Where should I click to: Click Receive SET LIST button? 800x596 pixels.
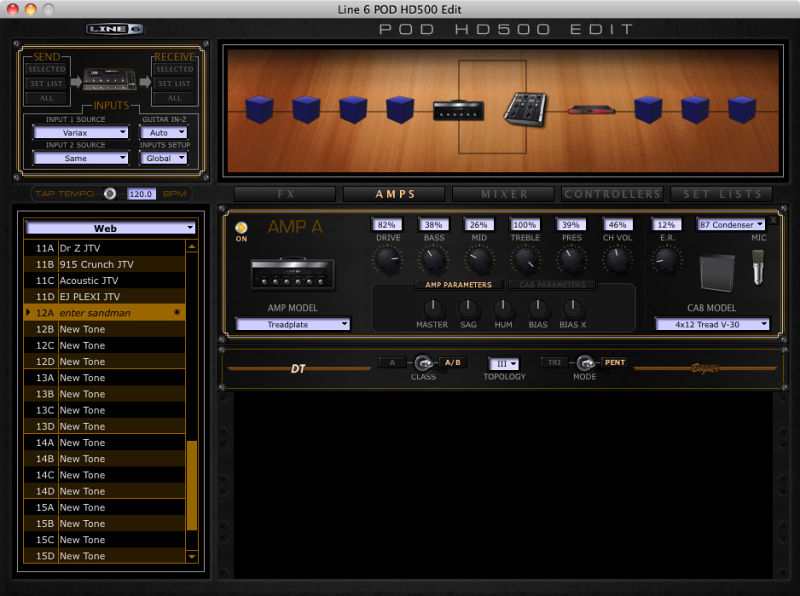[x=174, y=83]
